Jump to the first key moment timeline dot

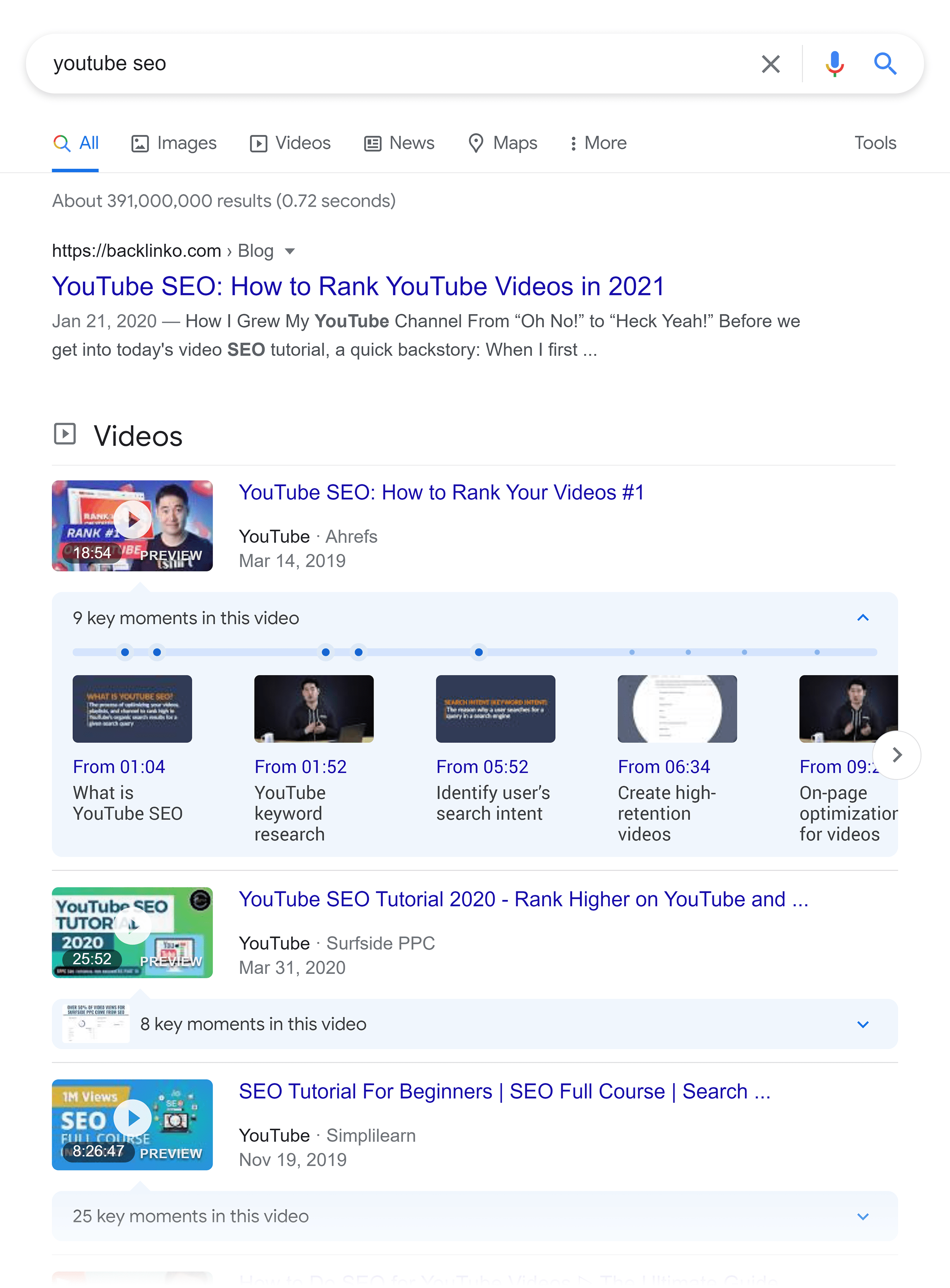click(x=125, y=652)
